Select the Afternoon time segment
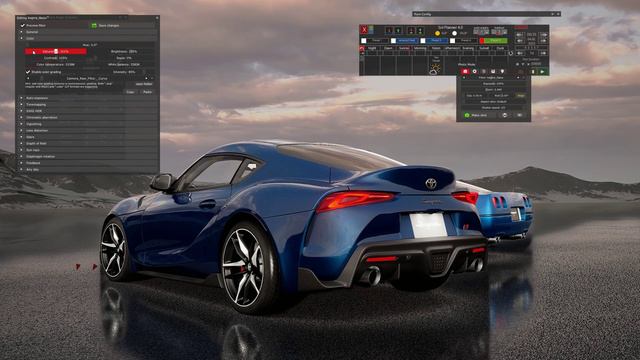The height and width of the screenshot is (360, 640). 452,49
